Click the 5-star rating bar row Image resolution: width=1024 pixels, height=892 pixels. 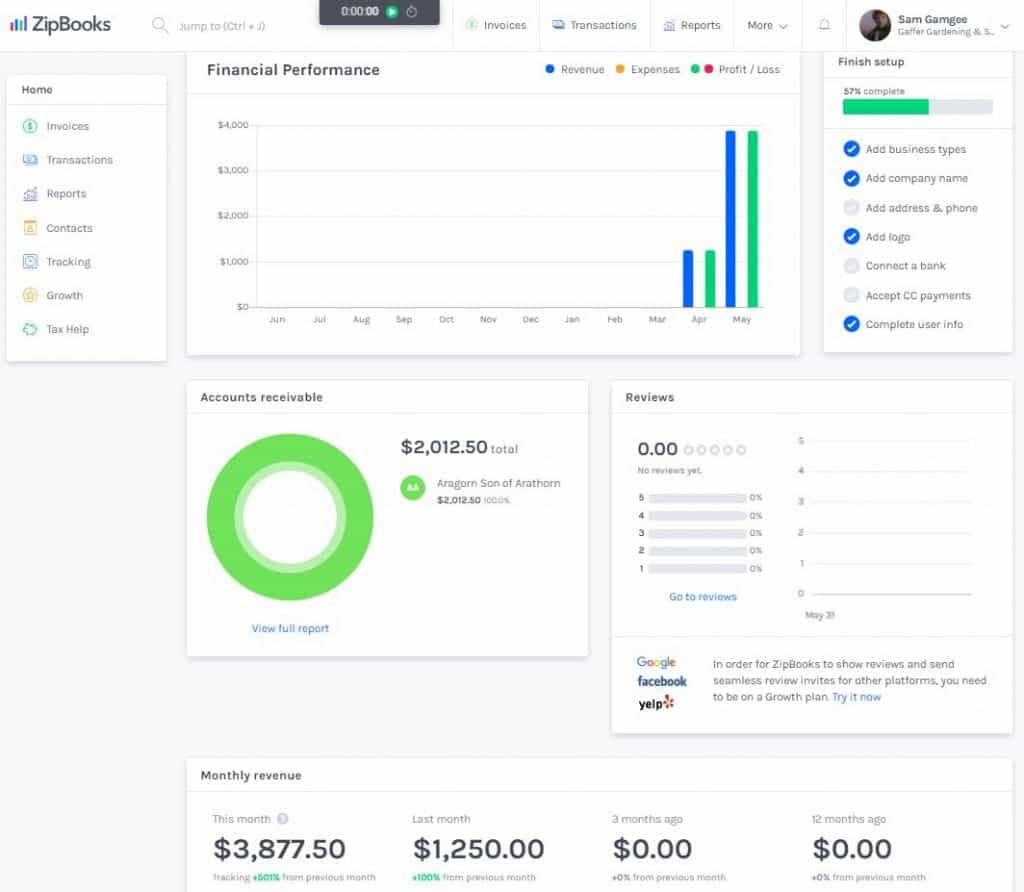[700, 498]
